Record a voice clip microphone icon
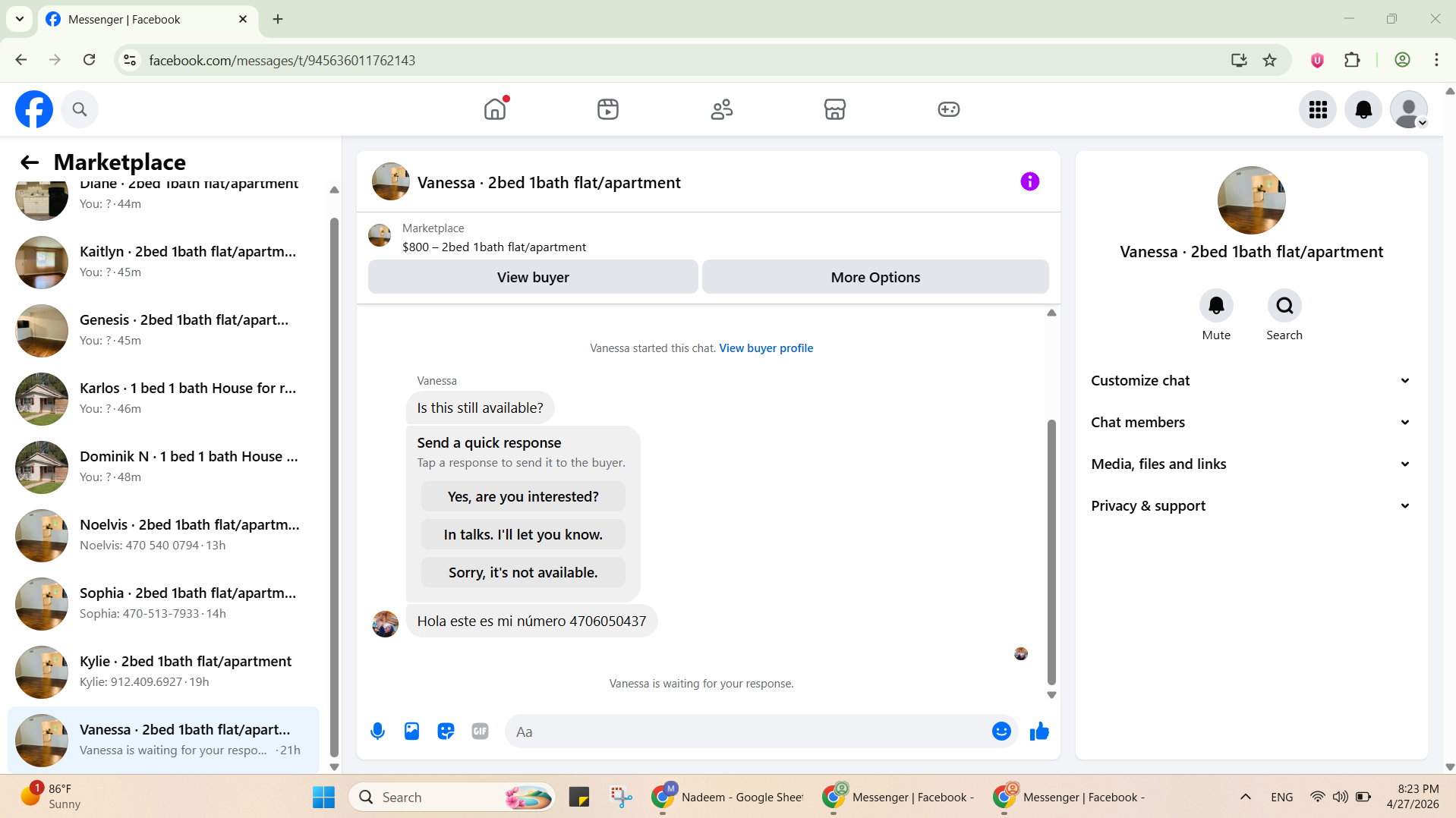The width and height of the screenshot is (1456, 818). [x=377, y=731]
